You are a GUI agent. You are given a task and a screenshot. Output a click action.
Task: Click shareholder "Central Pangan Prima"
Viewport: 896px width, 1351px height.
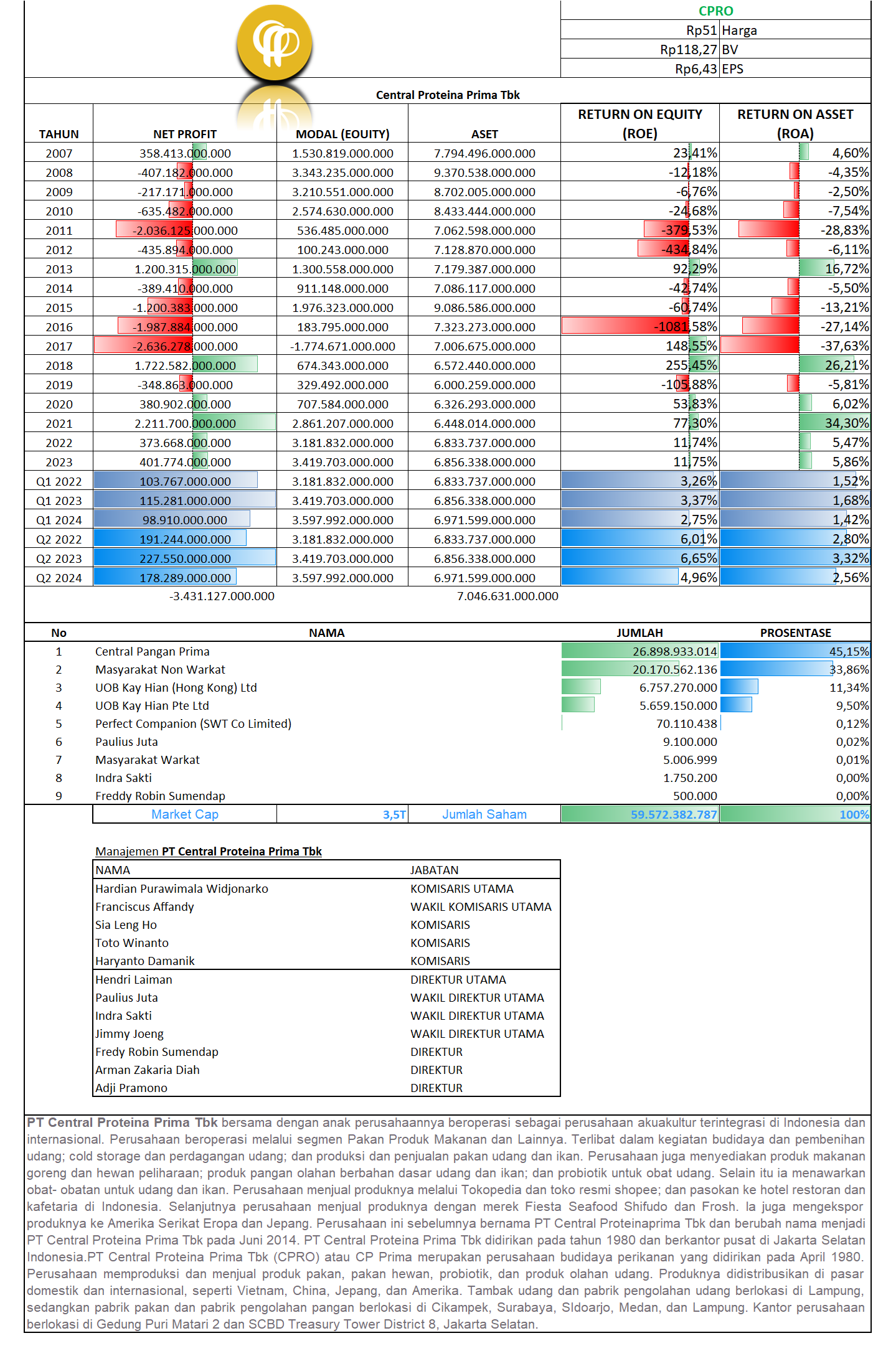[x=152, y=651]
